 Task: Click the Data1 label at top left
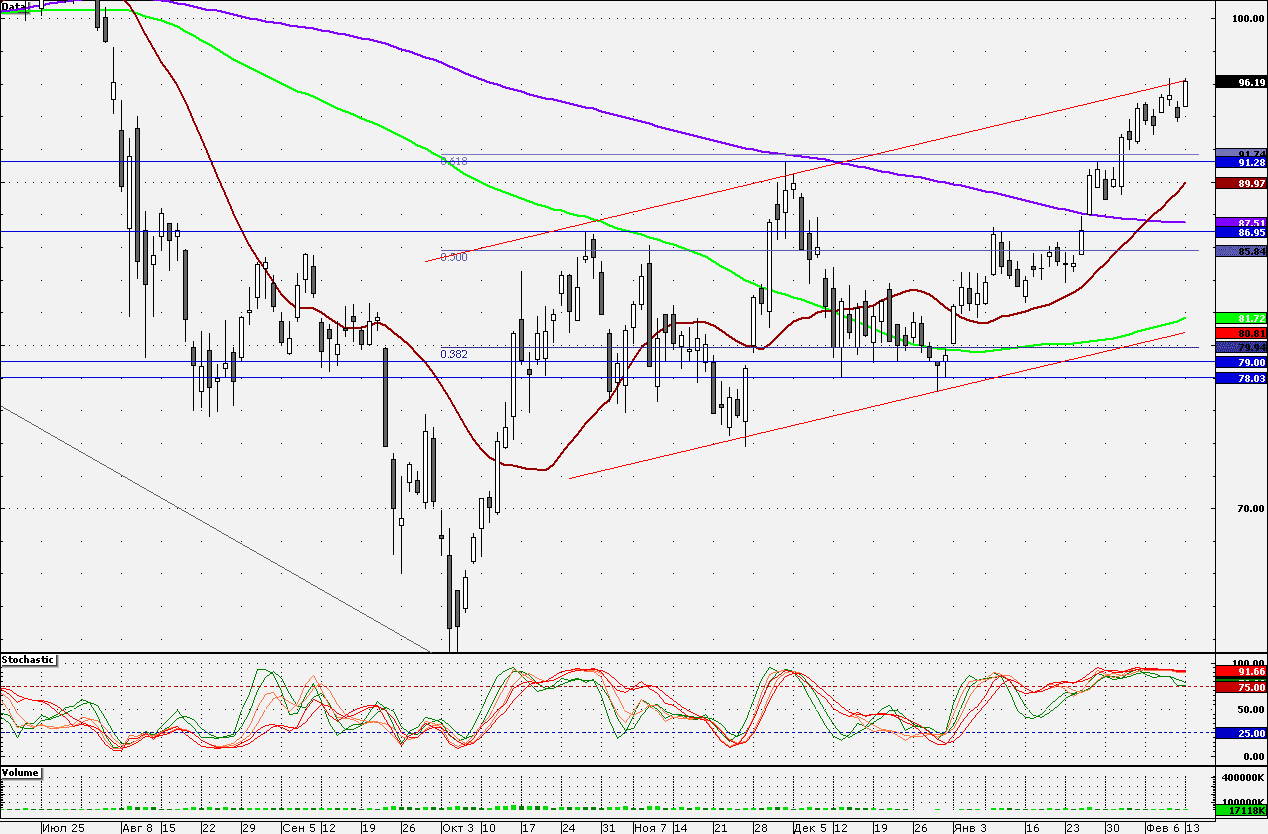[14, 6]
